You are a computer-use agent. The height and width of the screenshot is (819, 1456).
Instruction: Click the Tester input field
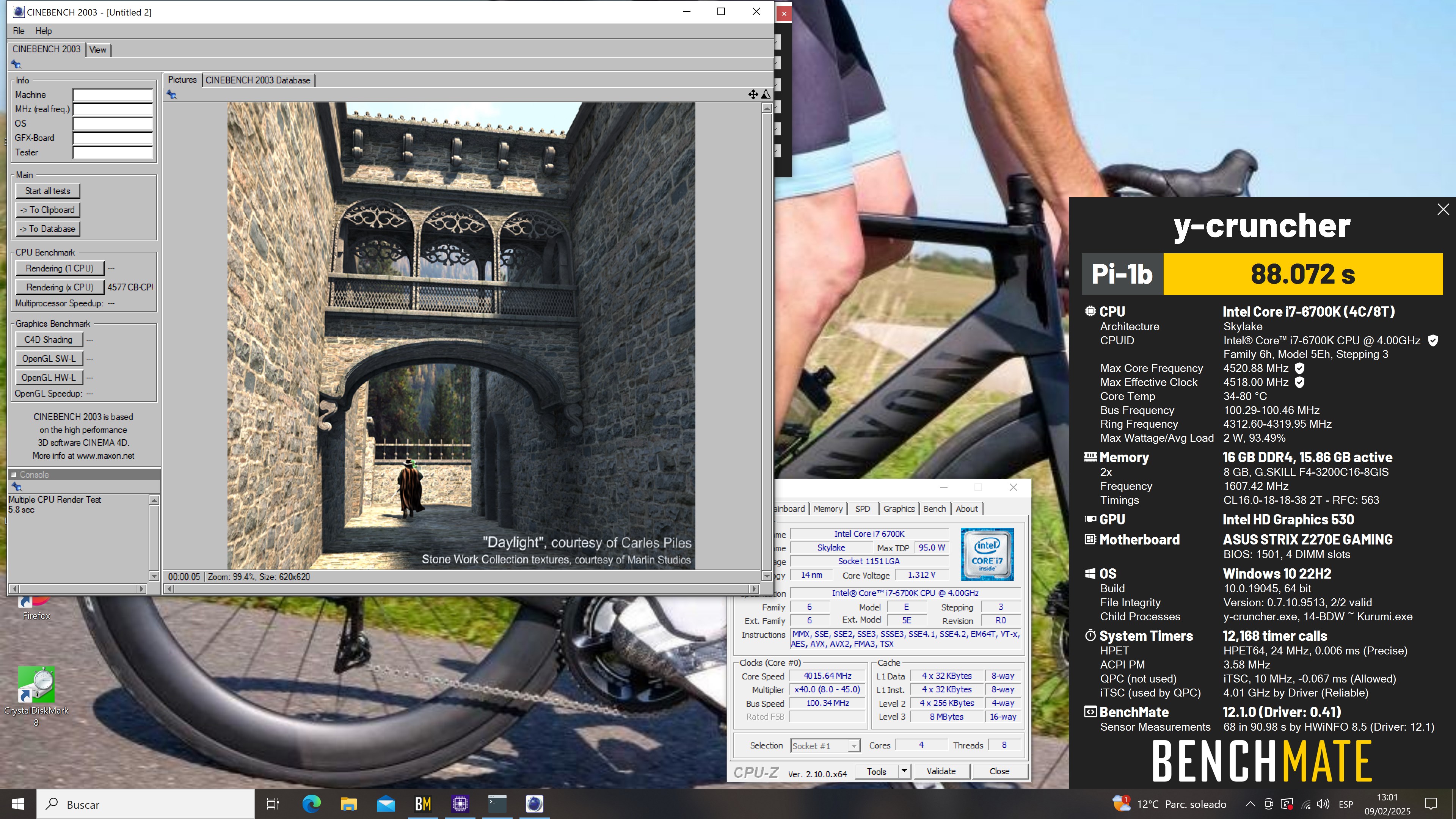coord(113,152)
